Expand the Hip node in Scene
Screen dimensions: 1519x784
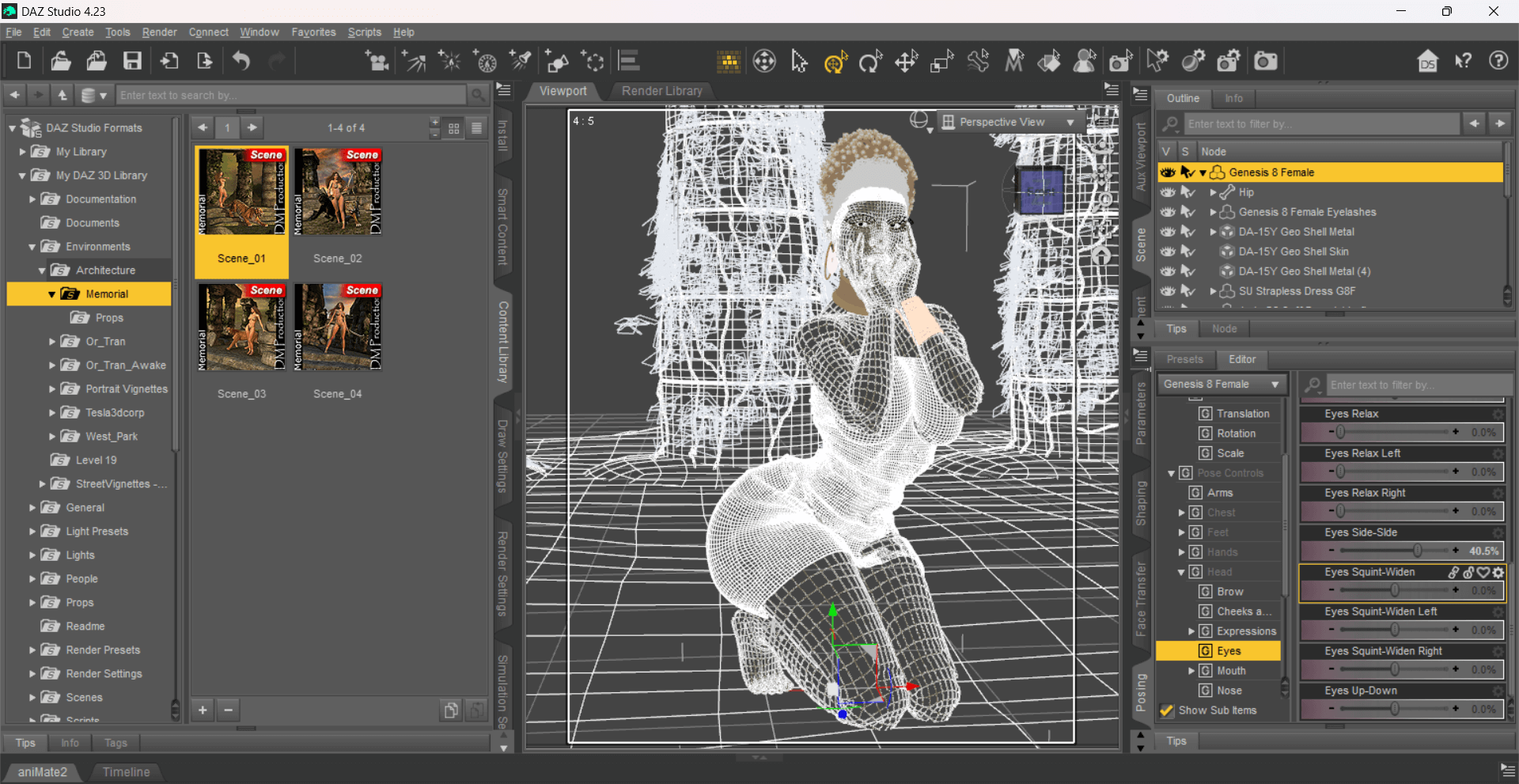1213,192
